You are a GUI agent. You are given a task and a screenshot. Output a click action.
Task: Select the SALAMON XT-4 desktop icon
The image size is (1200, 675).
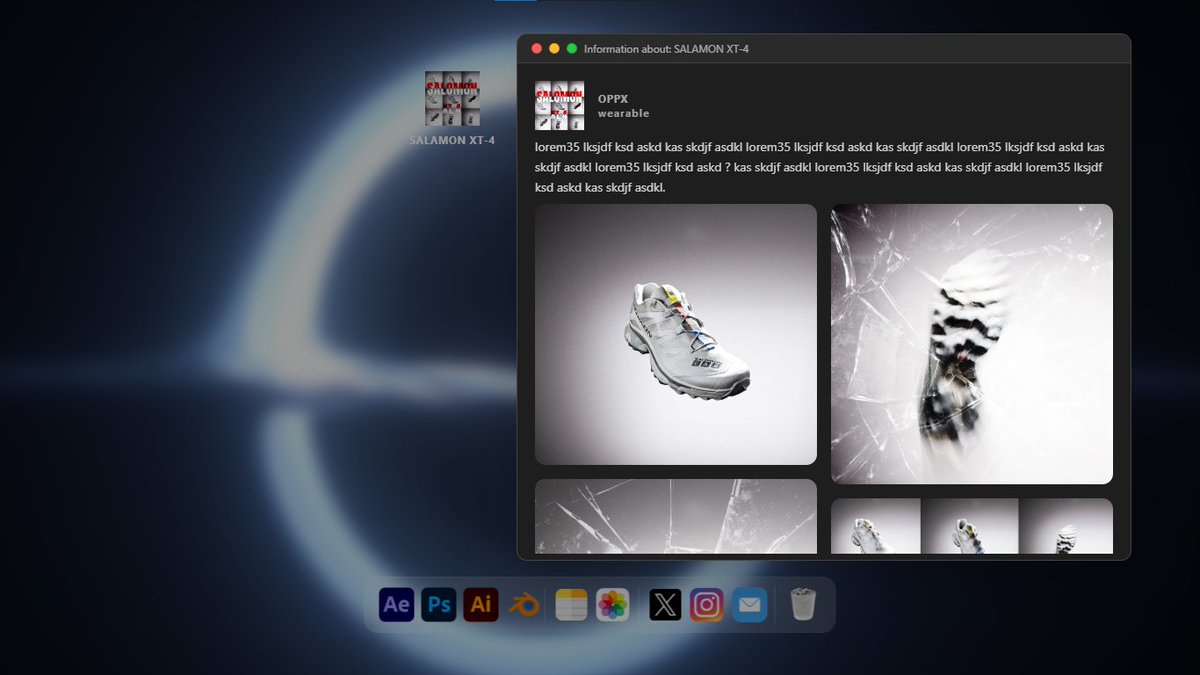452,99
